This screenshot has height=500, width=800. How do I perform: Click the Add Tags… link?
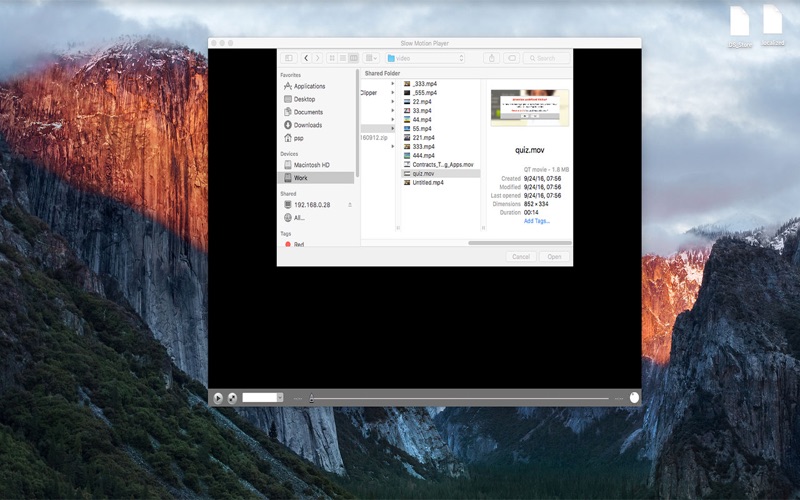tap(537, 221)
